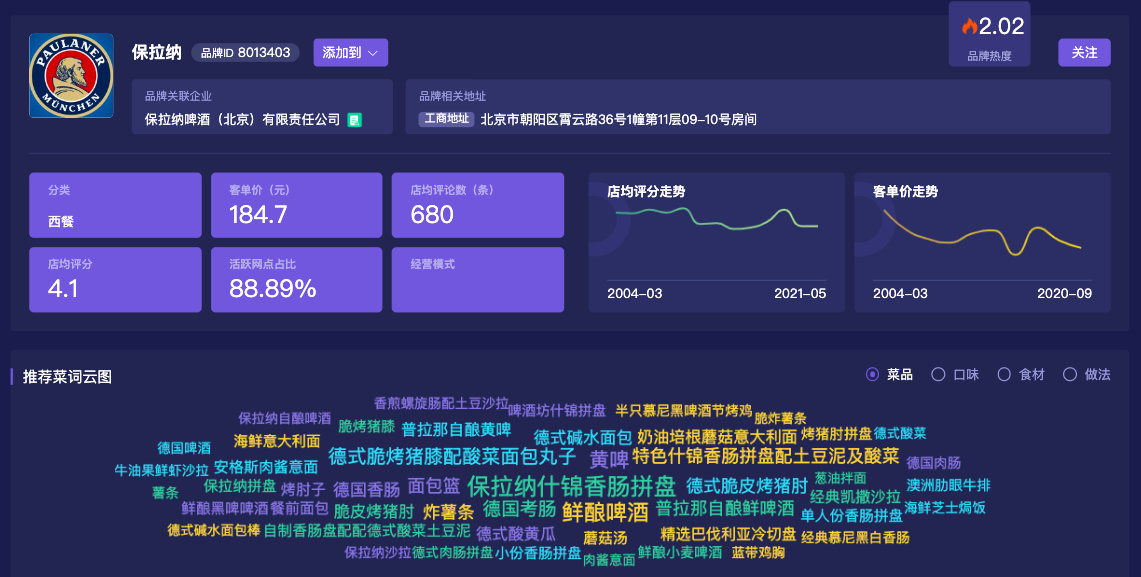1141x577 pixels.
Task: Click the 安格斯肉酱意面 word
Action: (266, 466)
